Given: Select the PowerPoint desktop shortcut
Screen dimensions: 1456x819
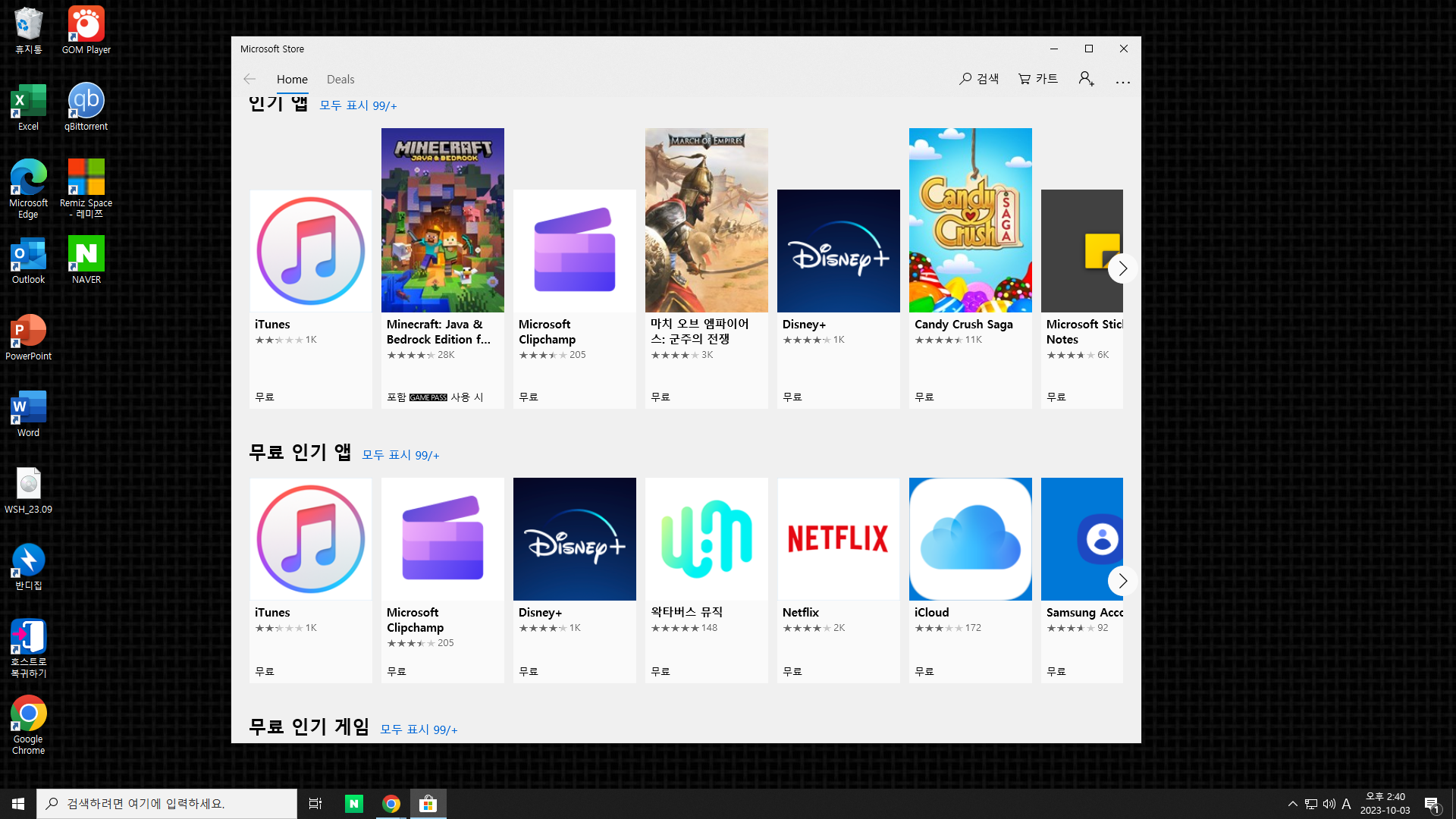Looking at the screenshot, I should point(29,337).
